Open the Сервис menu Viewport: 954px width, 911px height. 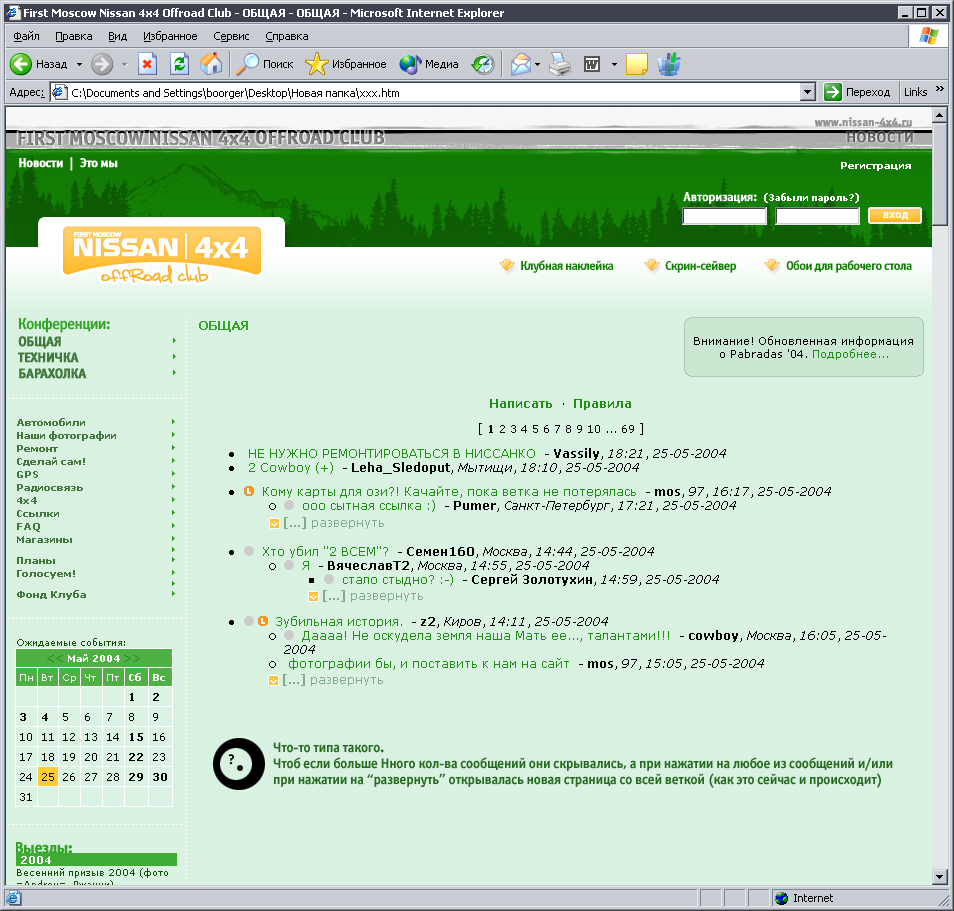(231, 36)
